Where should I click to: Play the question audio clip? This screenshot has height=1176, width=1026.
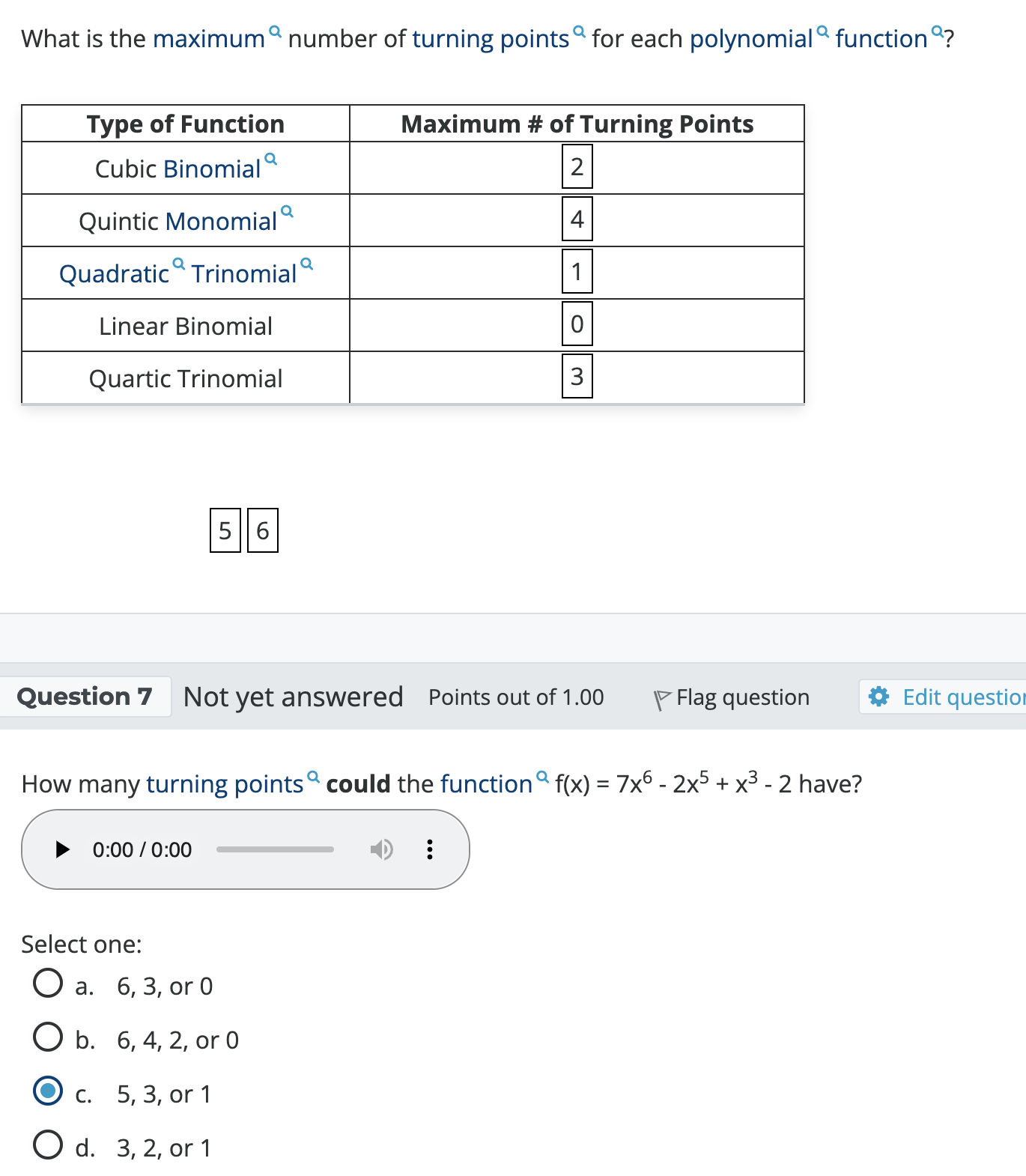point(63,849)
